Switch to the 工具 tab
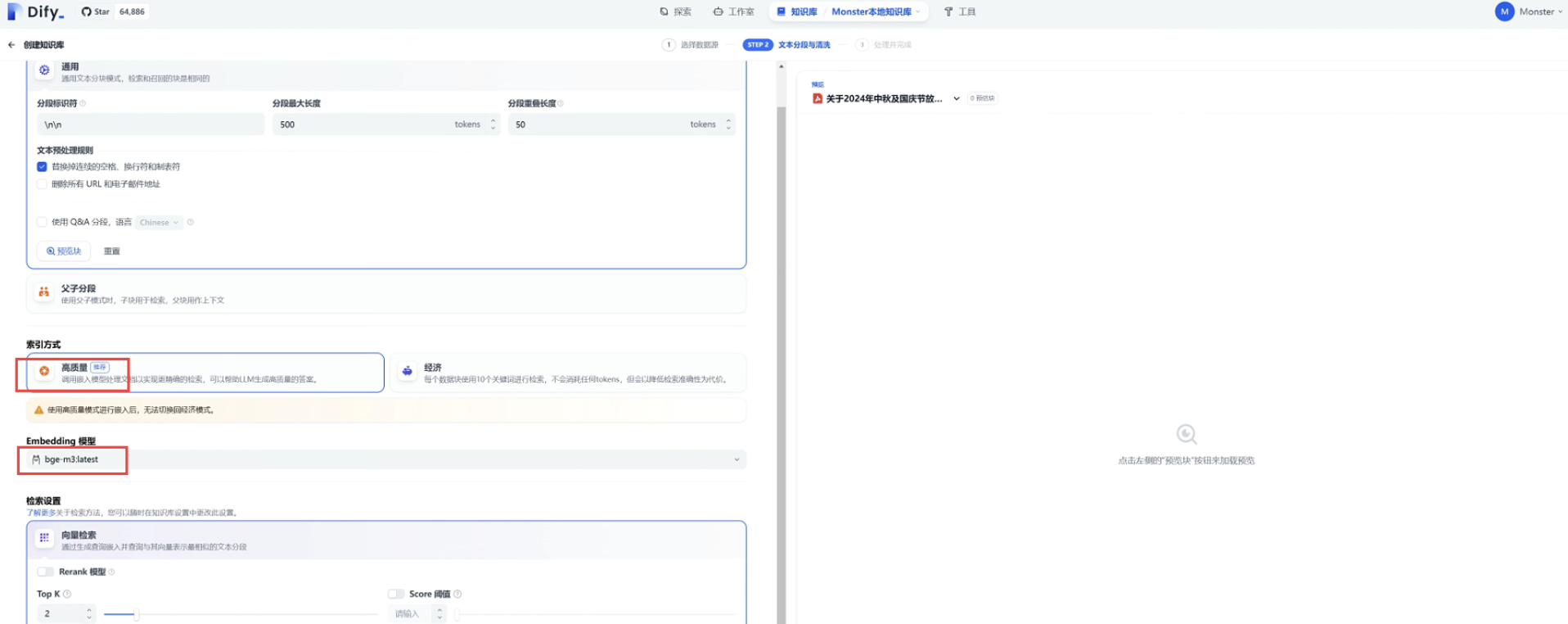The width and height of the screenshot is (1568, 624). pyautogui.click(x=960, y=11)
